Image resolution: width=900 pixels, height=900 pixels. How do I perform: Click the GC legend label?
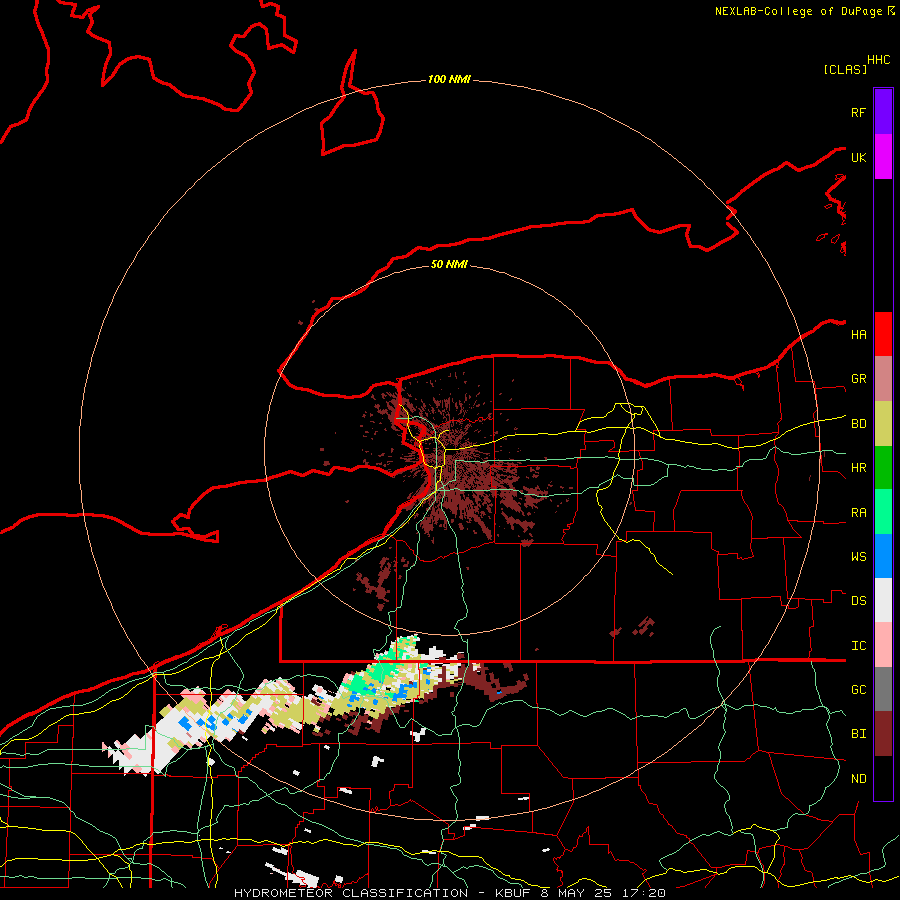(858, 689)
